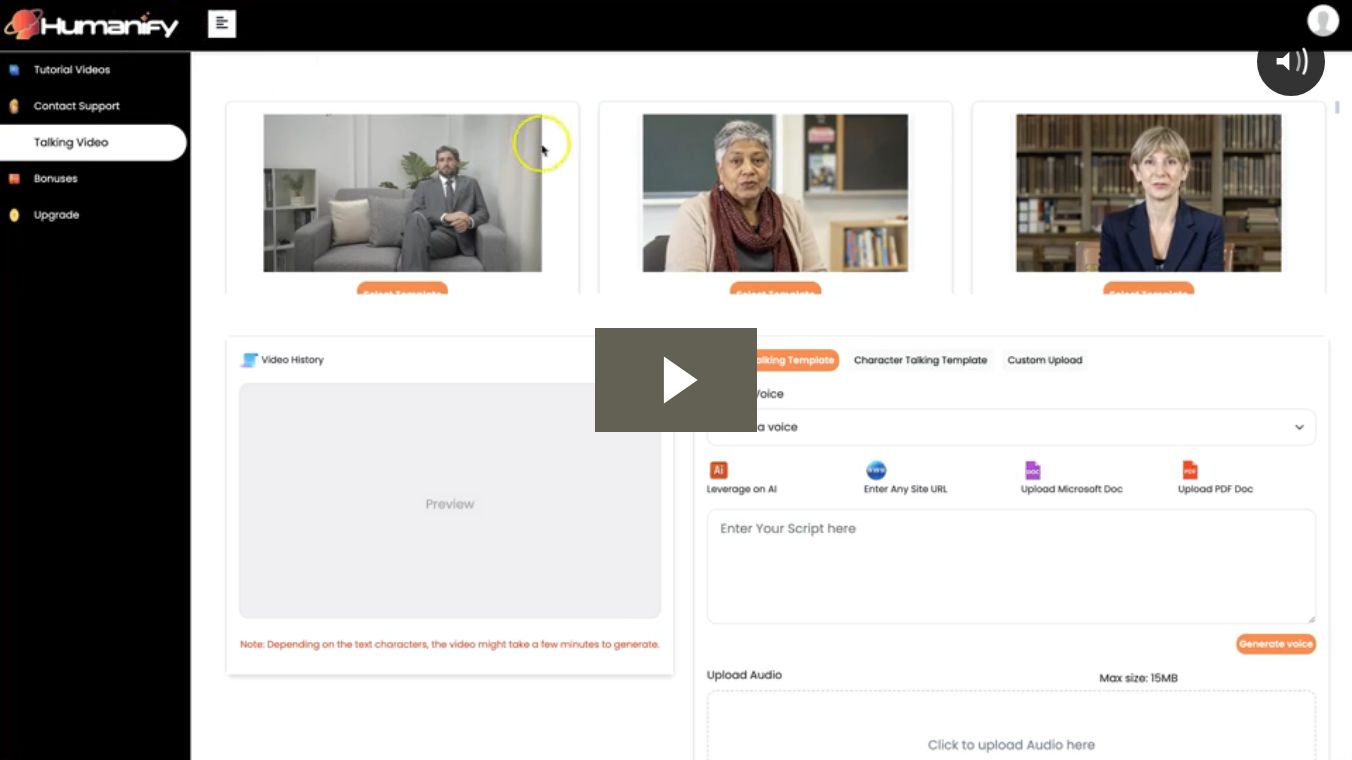The height and width of the screenshot is (760, 1352).
Task: Select the woman in library template thumbnail
Action: pos(1148,193)
